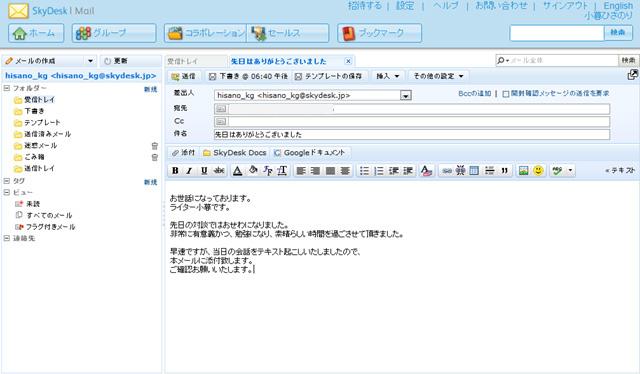Screen dimensions: 640x374
Task: Insert an image into the message
Action: click(x=524, y=171)
